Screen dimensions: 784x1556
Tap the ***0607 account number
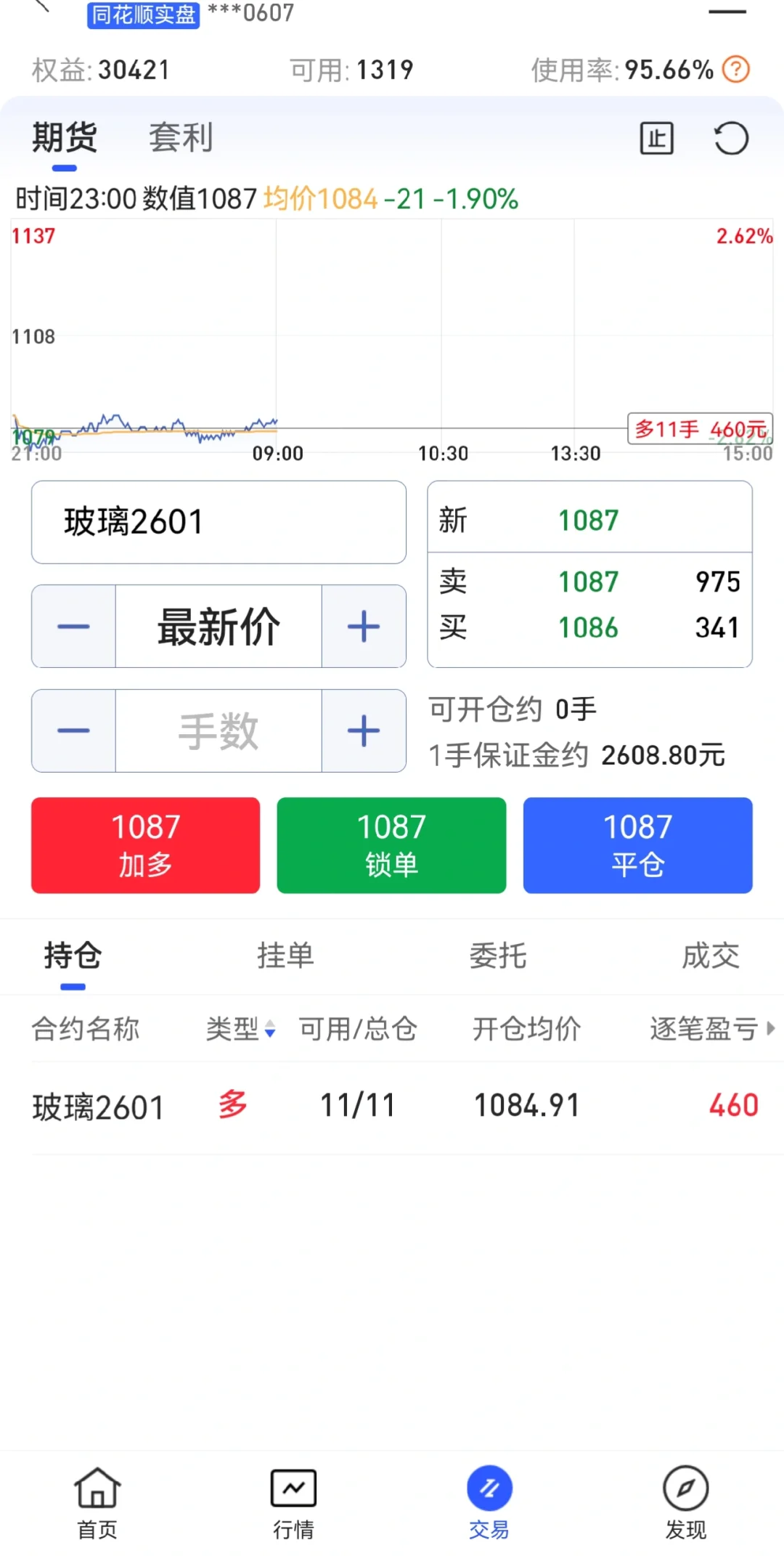pyautogui.click(x=251, y=12)
